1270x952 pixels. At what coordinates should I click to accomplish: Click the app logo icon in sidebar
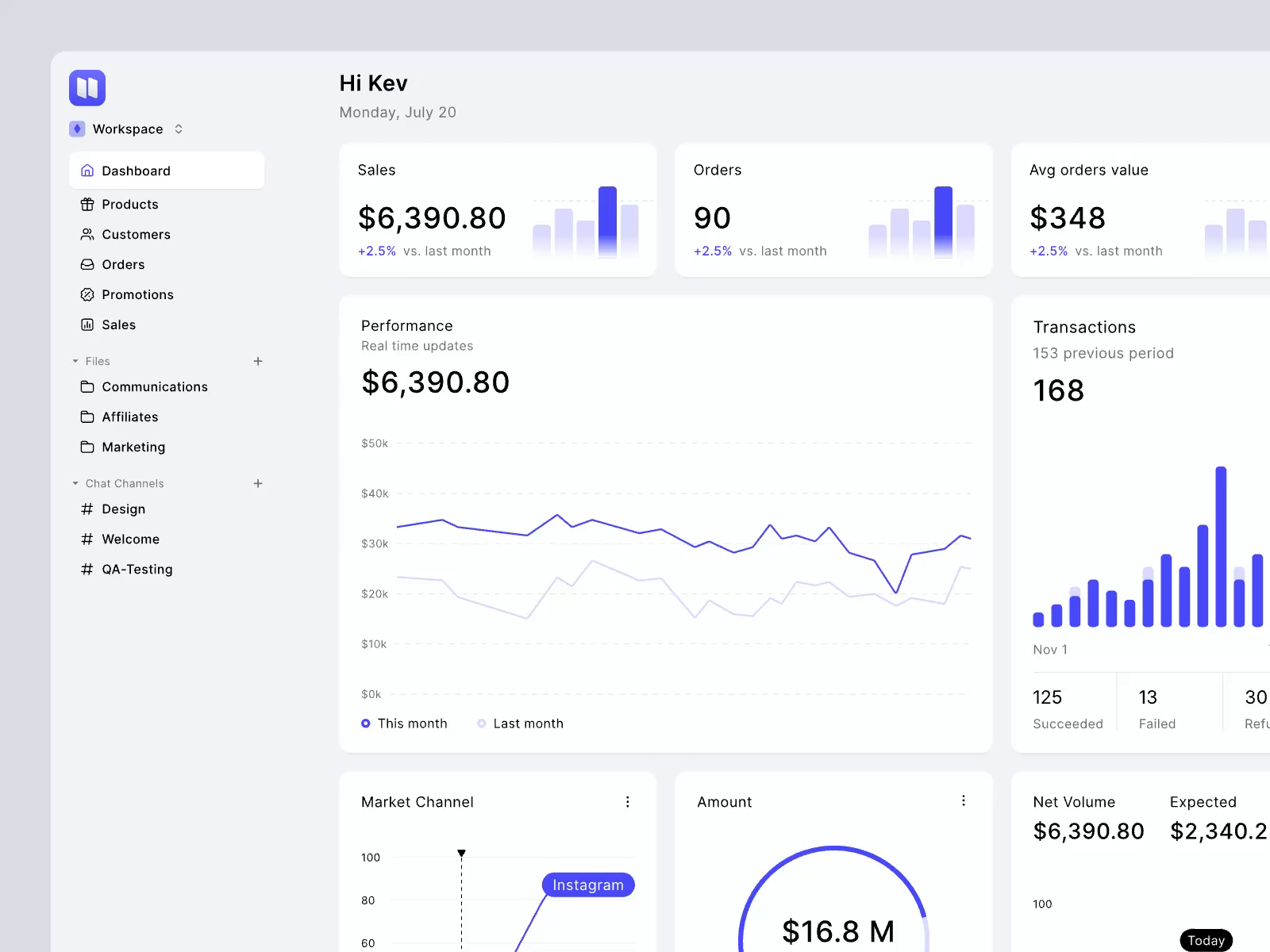pos(87,88)
